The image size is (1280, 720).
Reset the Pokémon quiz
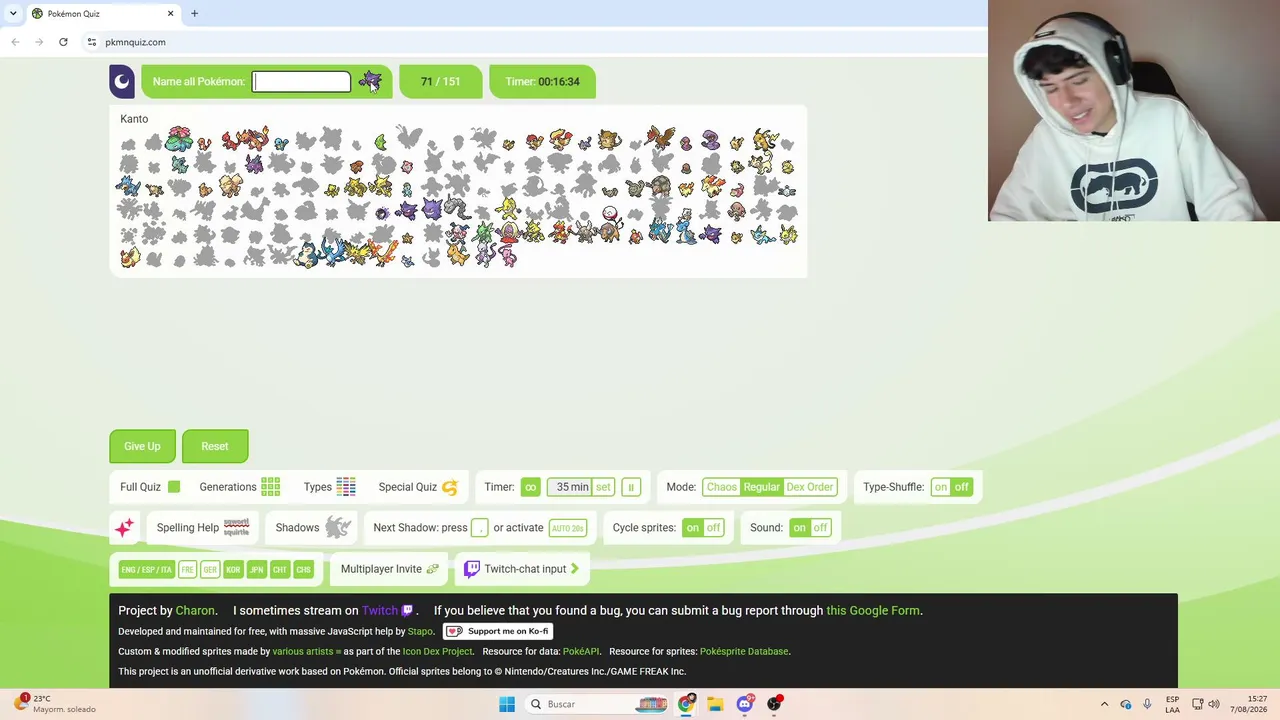click(x=215, y=446)
